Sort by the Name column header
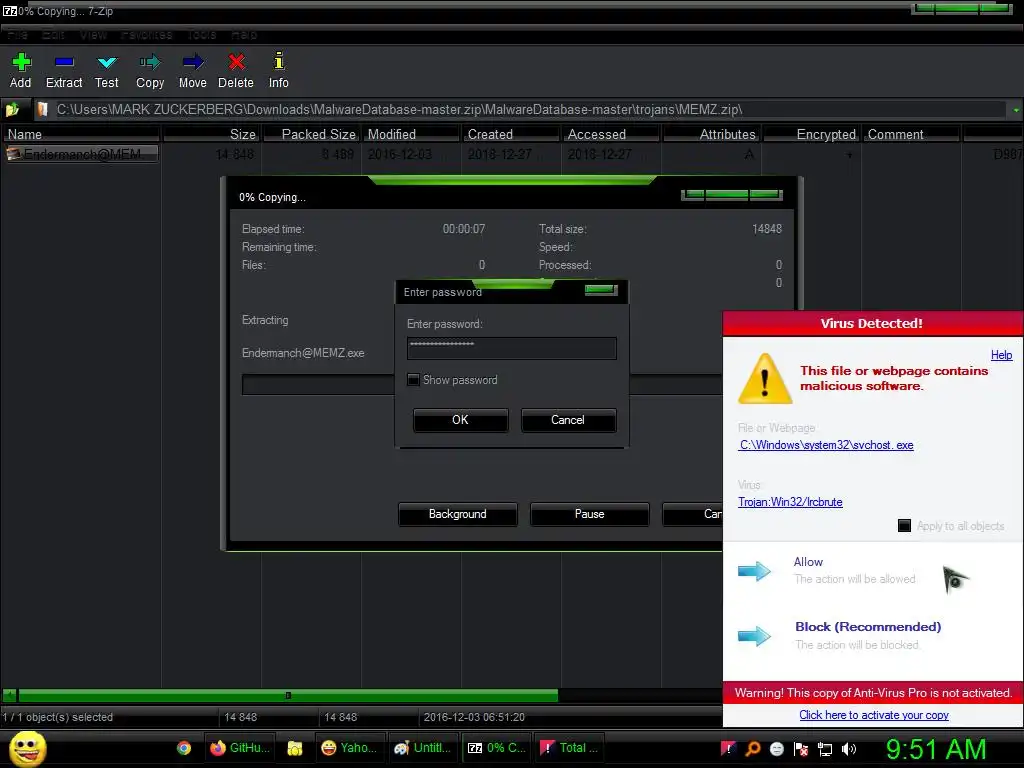This screenshot has height=768, width=1024. click(x=81, y=134)
